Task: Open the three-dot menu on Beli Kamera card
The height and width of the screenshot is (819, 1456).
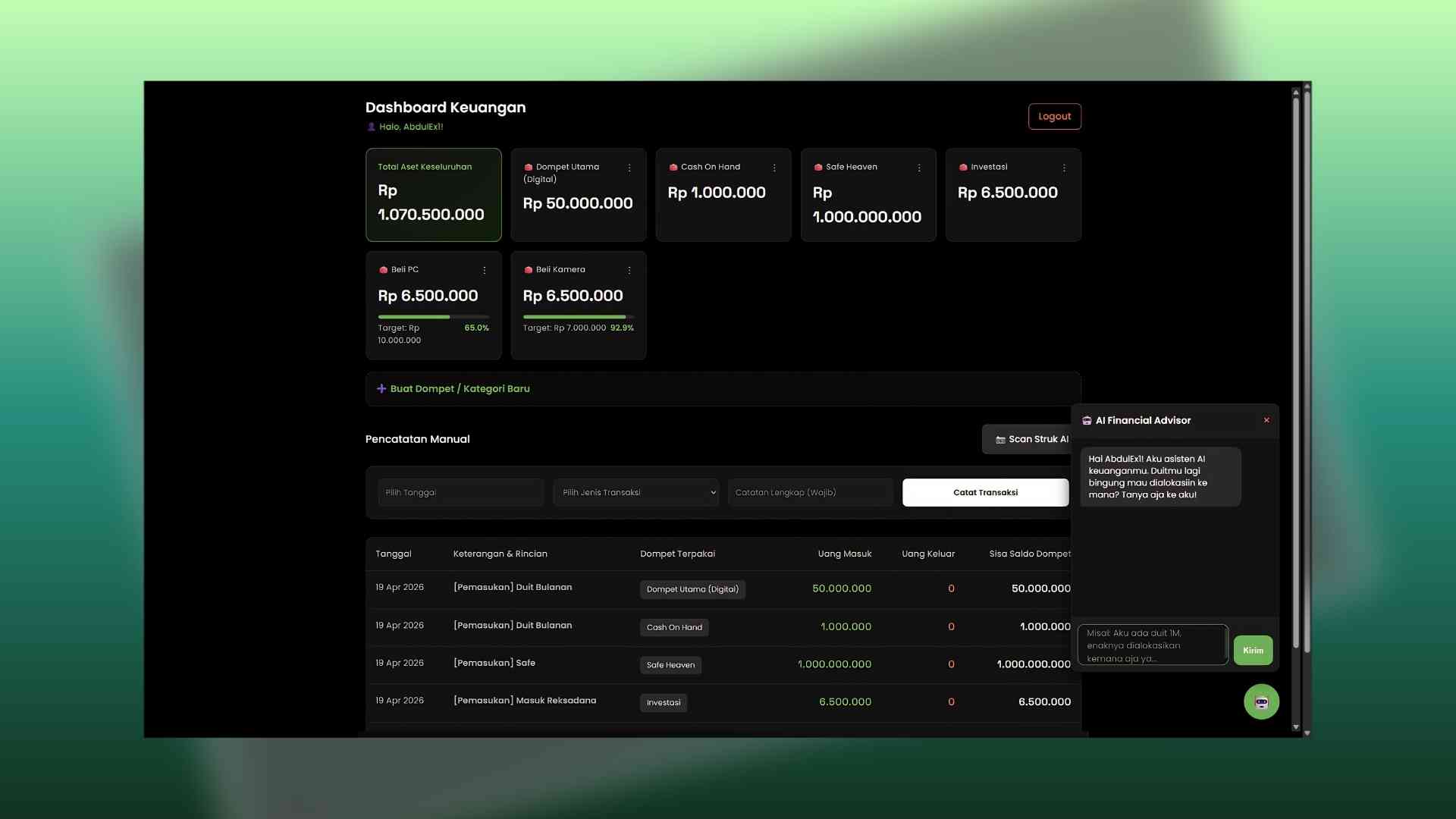Action: click(x=629, y=270)
